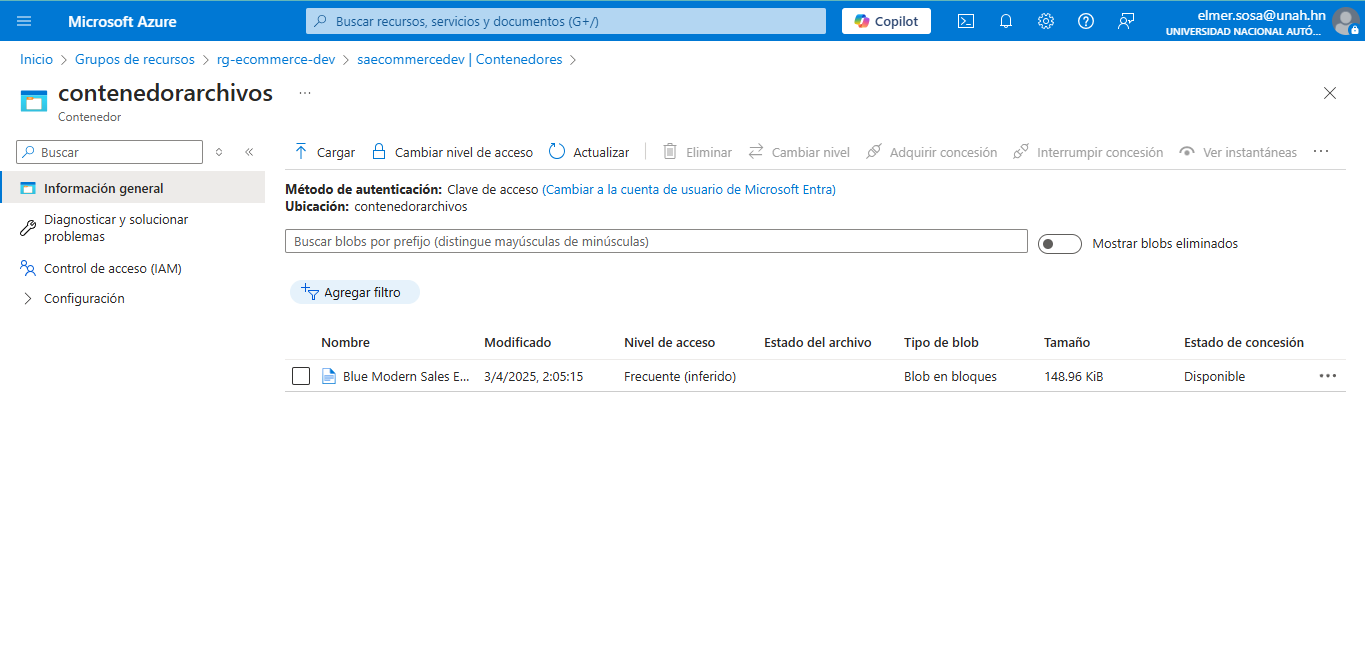
Task: Open Cambiar nivel de acceso tool
Action: pyautogui.click(x=451, y=151)
